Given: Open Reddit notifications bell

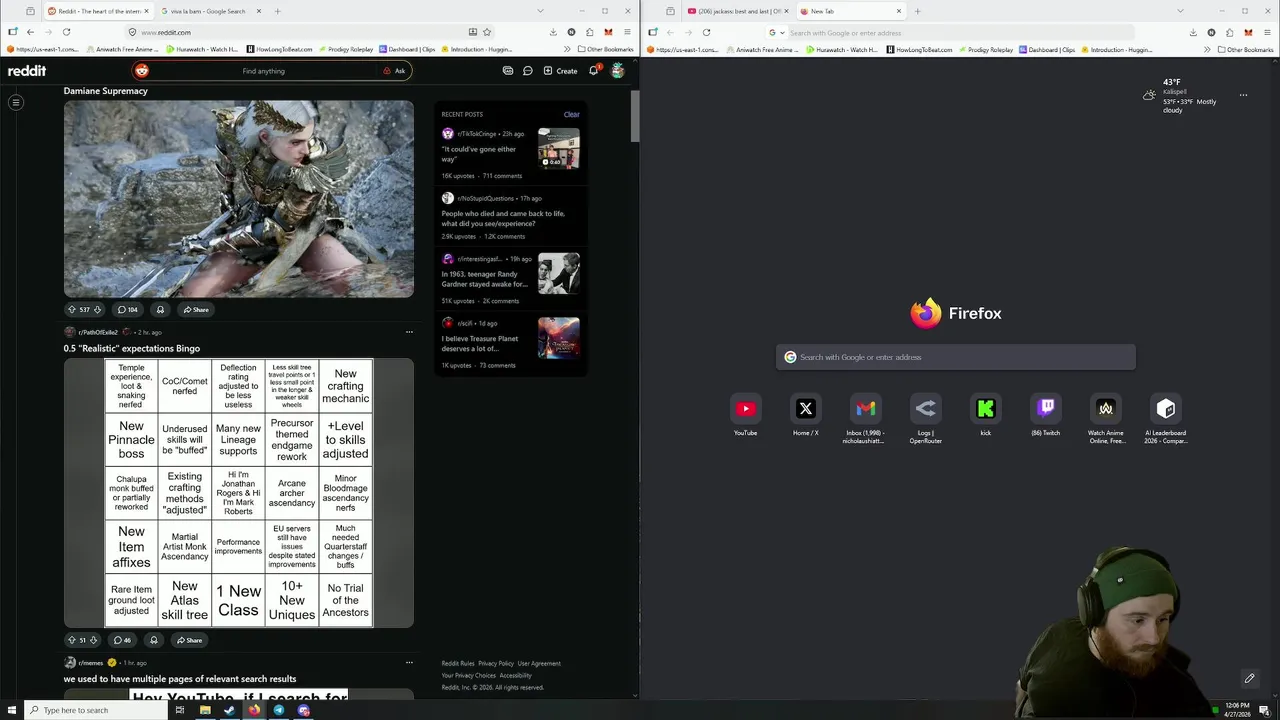Looking at the screenshot, I should click(x=593, y=71).
